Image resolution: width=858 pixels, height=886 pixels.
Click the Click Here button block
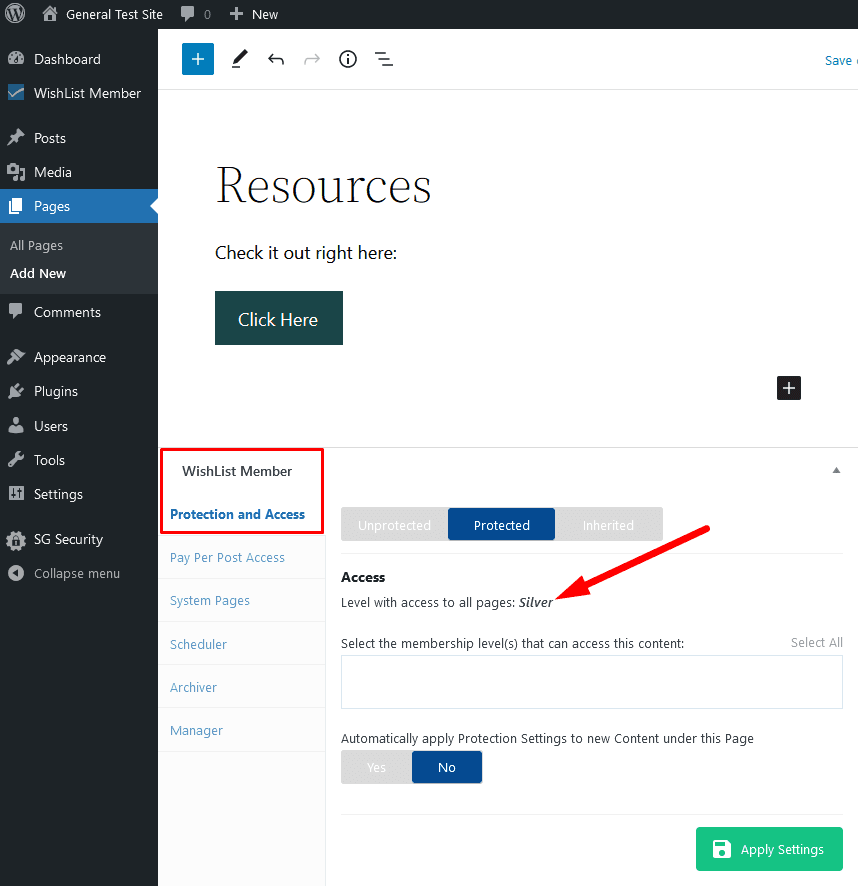click(279, 318)
